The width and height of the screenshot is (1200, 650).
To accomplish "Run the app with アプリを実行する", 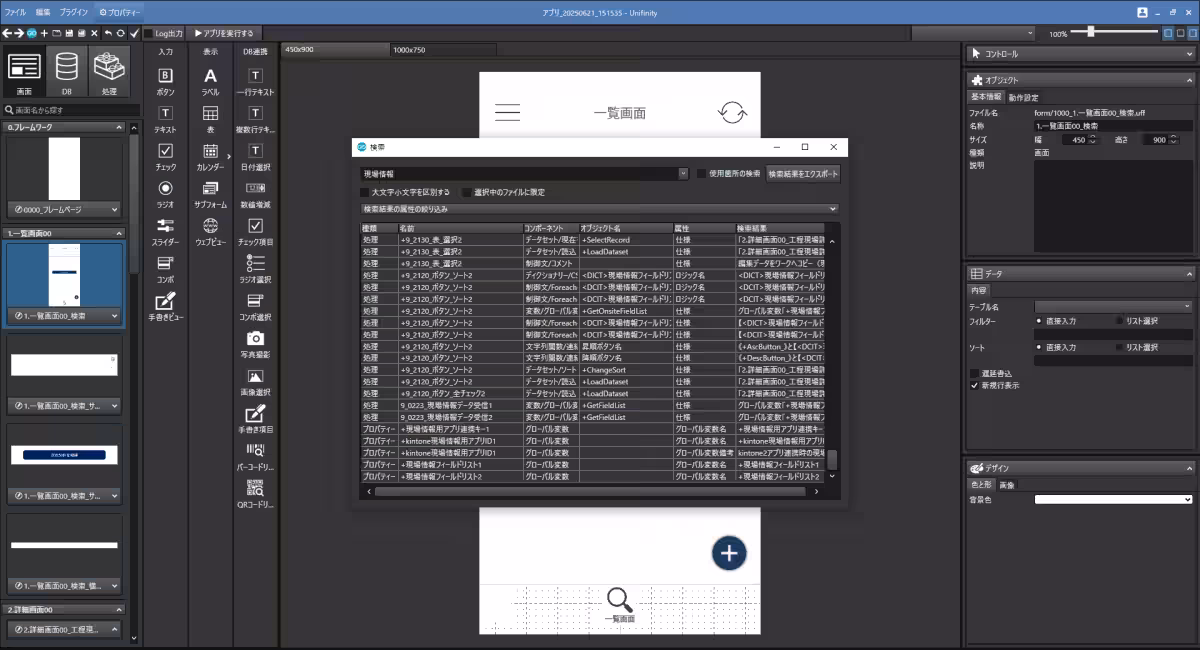I will pos(224,33).
